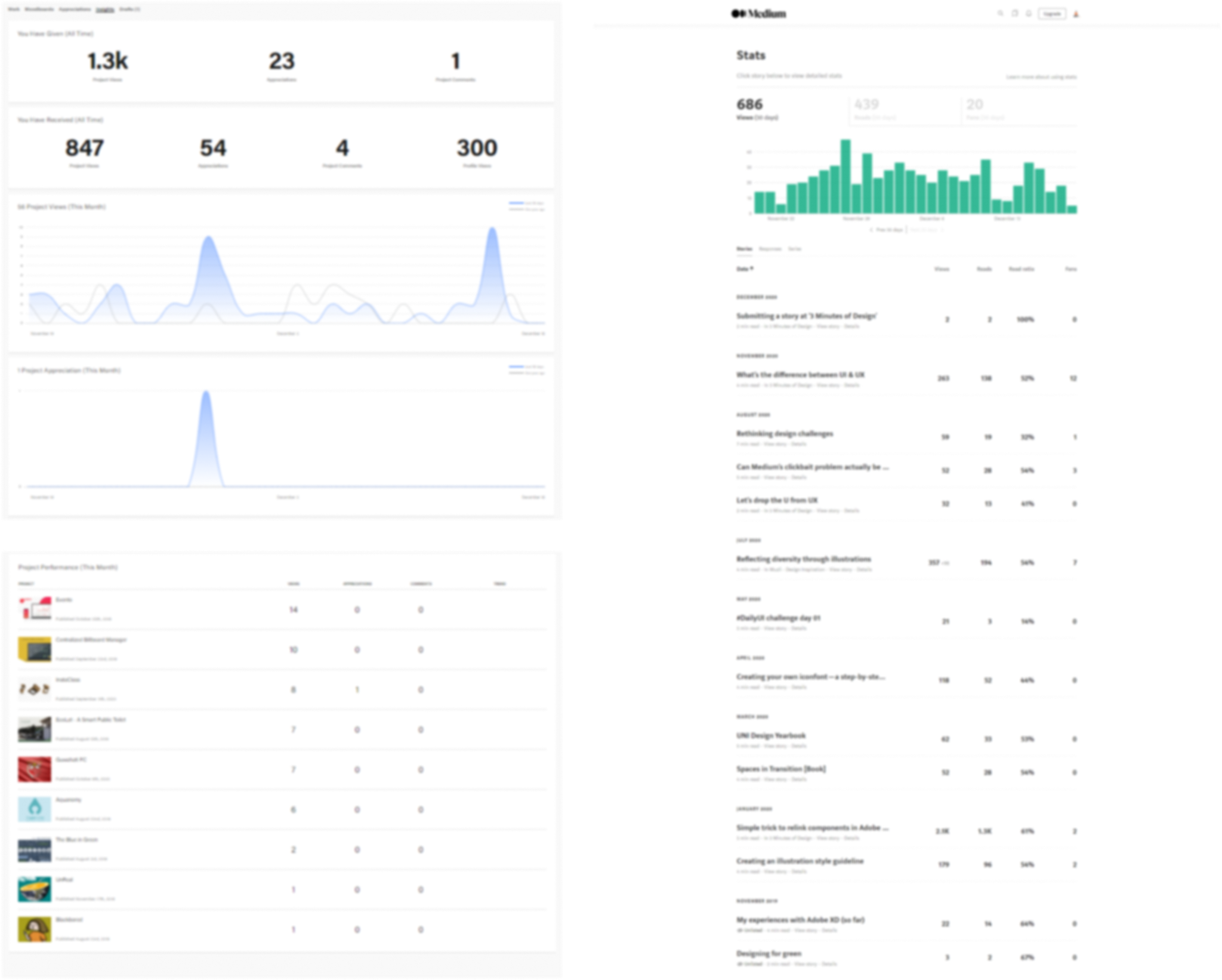Open 'My experiences with Adobe XD (so far)'
This screenshot has width=1222, height=980.
pyautogui.click(x=800, y=920)
